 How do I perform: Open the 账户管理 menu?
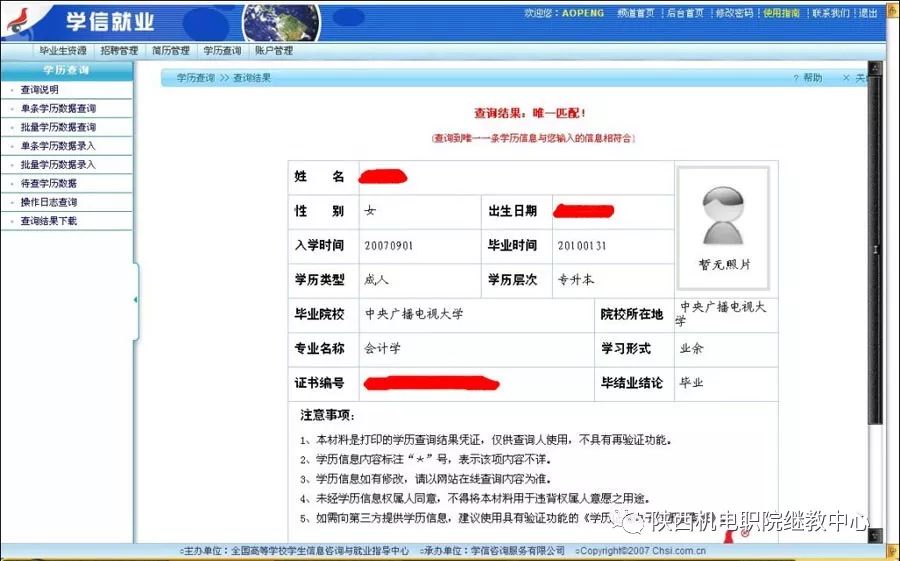(274, 51)
